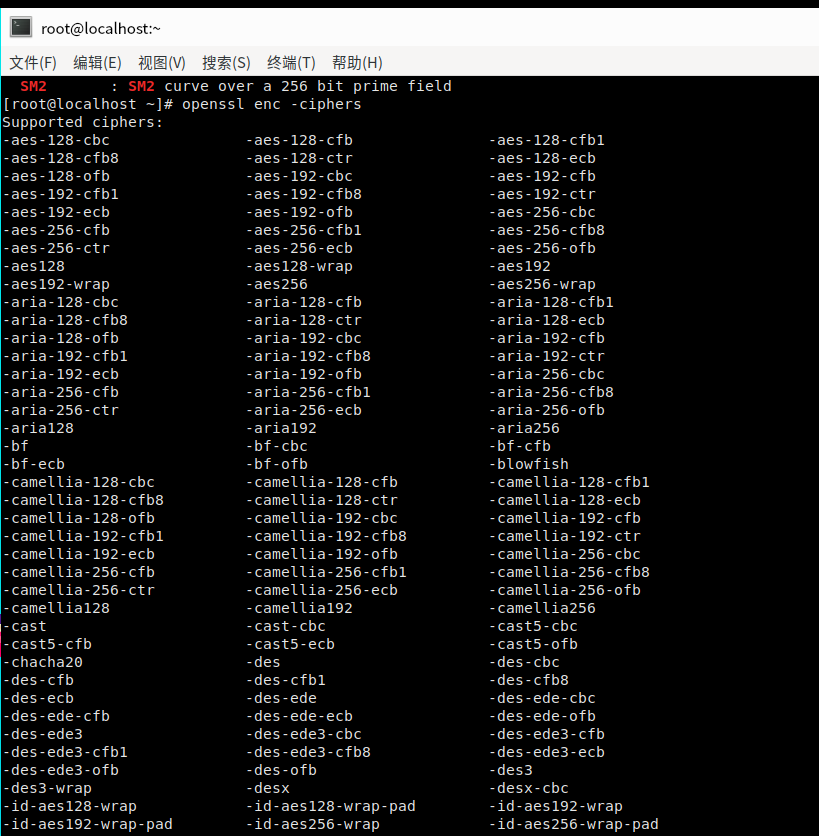Click the -aria-128-ecb entry
This screenshot has width=819, height=836.
coord(547,320)
